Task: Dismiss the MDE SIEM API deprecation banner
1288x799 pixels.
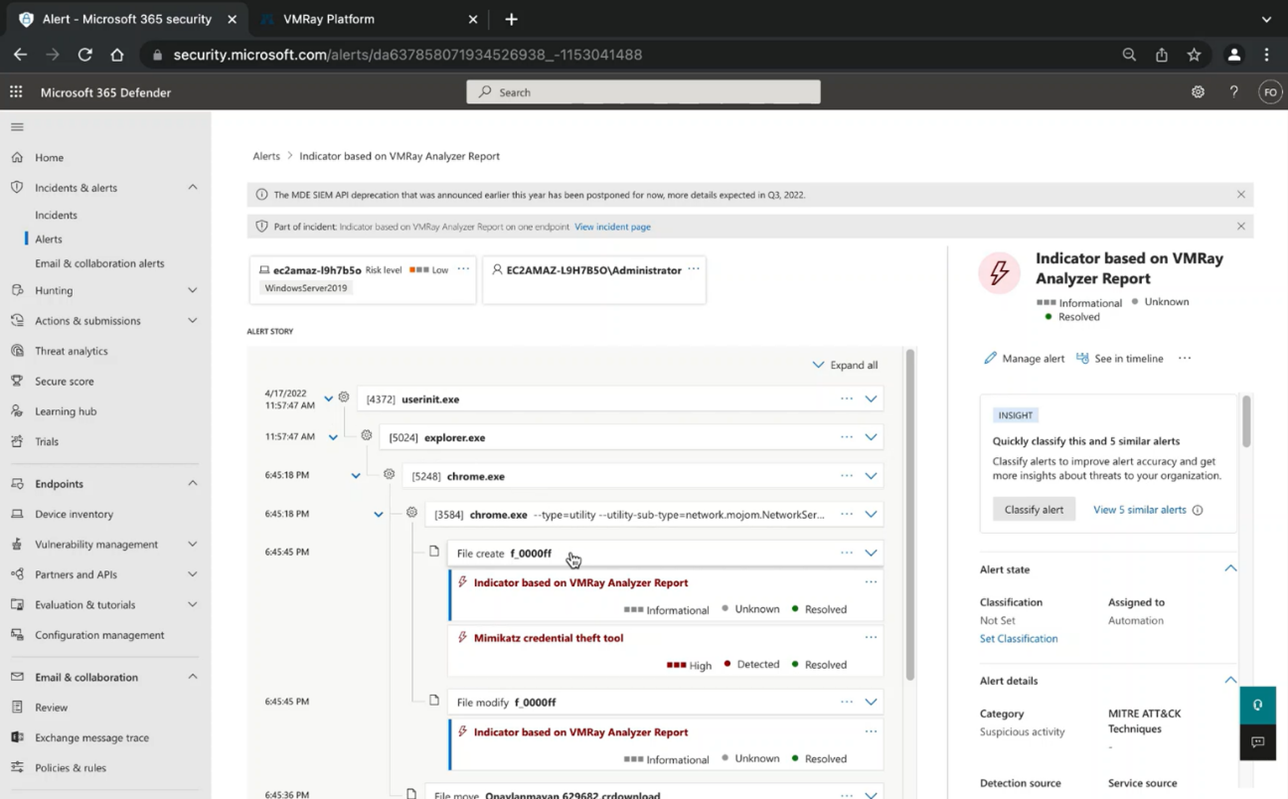Action: click(x=1241, y=194)
